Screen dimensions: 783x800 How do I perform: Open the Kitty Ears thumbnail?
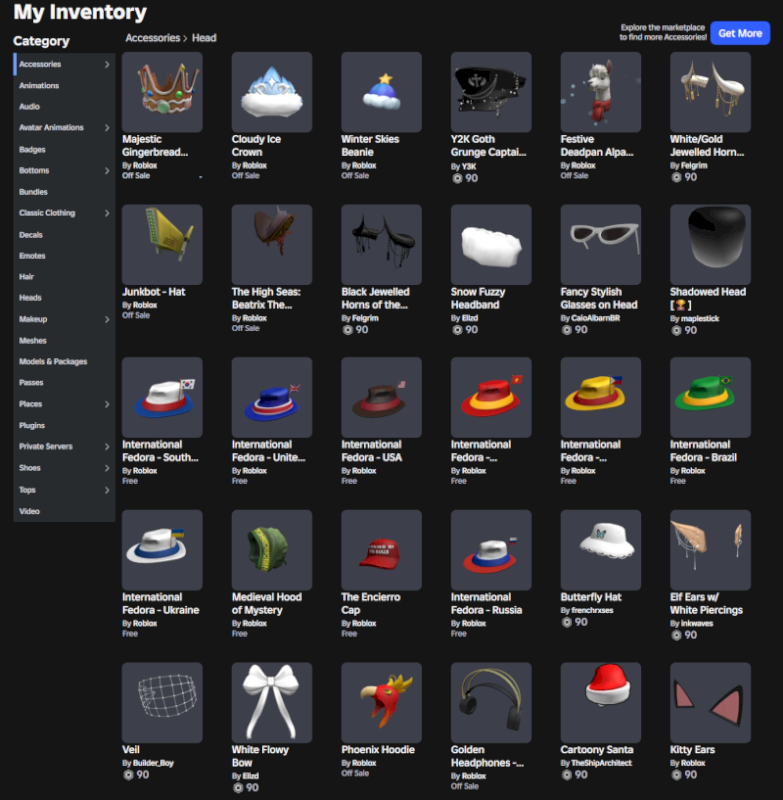711,703
